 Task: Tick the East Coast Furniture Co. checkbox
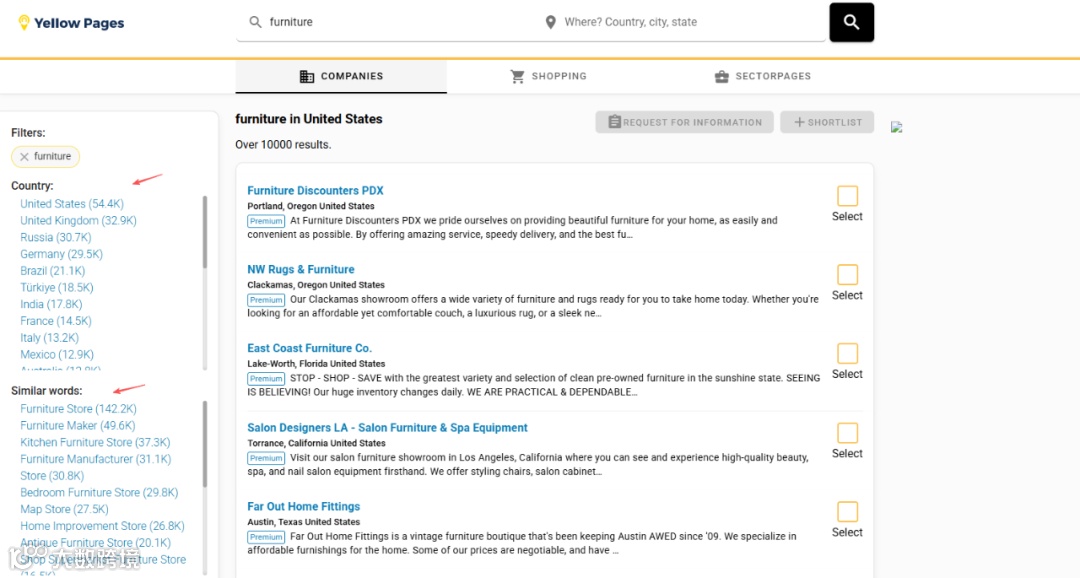[847, 353]
